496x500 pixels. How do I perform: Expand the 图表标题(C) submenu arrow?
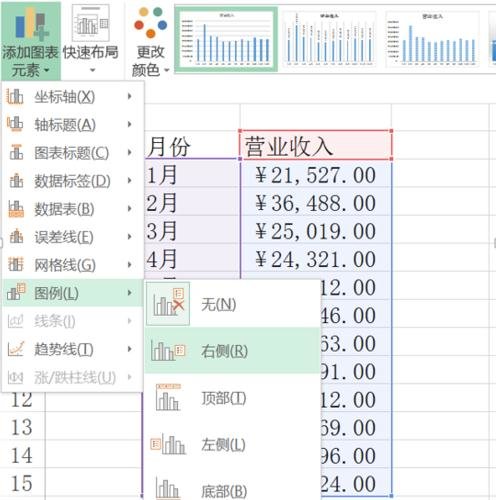[130, 152]
